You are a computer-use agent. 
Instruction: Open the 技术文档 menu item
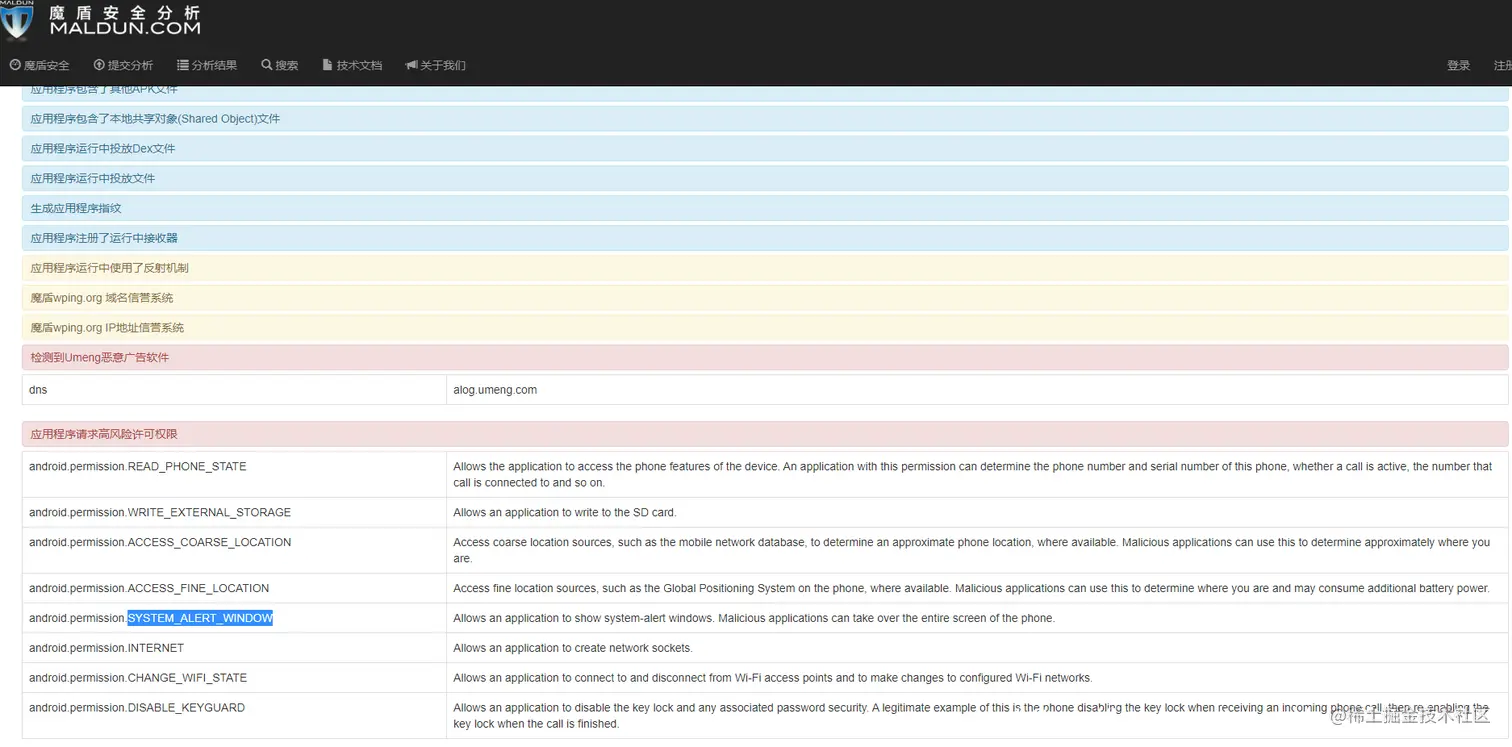point(353,65)
